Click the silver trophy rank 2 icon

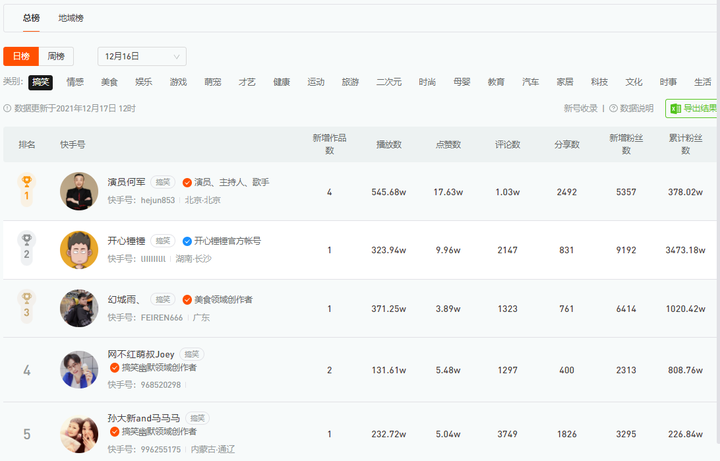27,247
